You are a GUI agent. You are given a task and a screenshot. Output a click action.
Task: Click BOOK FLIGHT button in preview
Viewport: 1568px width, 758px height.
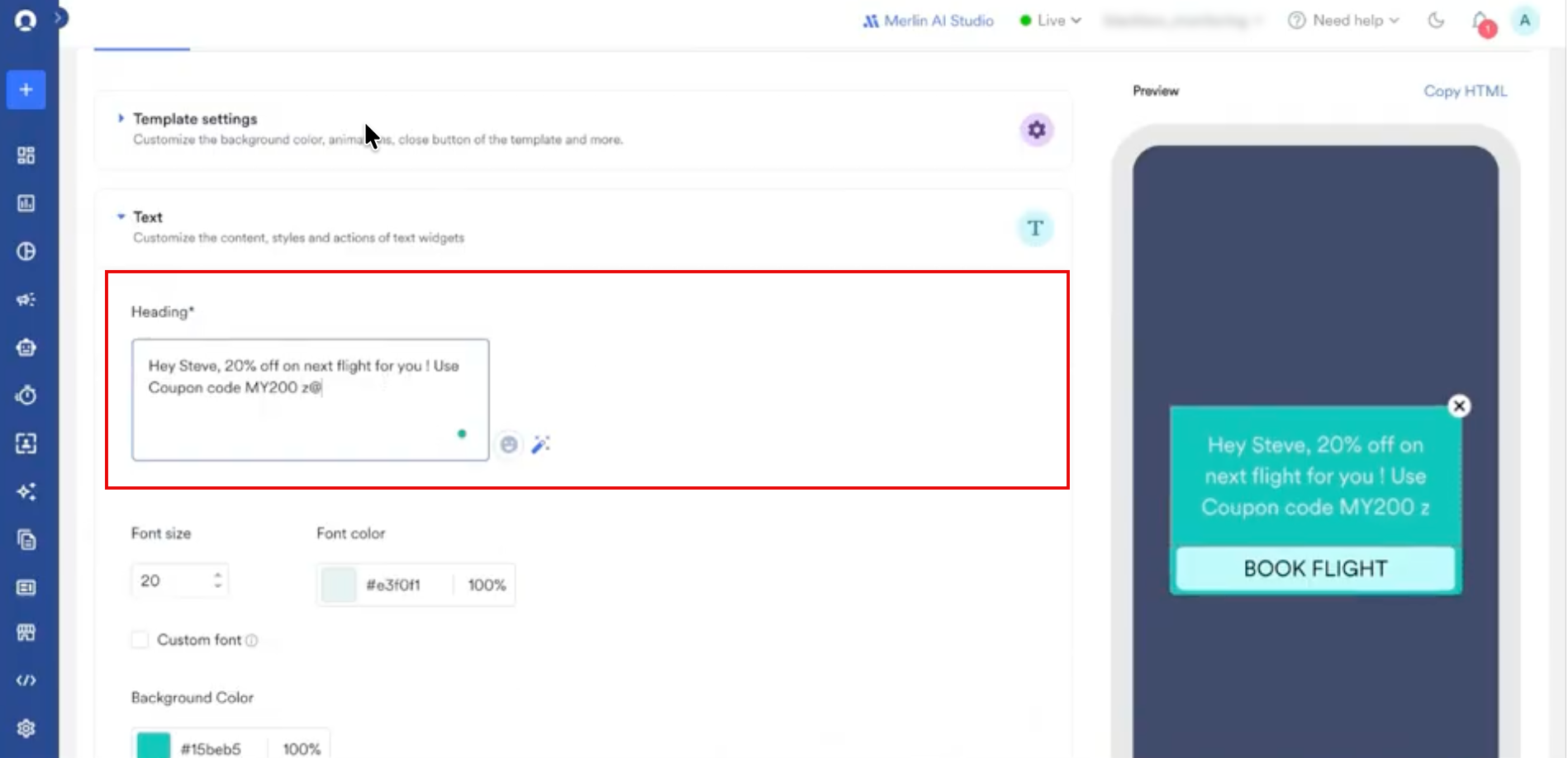pyautogui.click(x=1315, y=569)
